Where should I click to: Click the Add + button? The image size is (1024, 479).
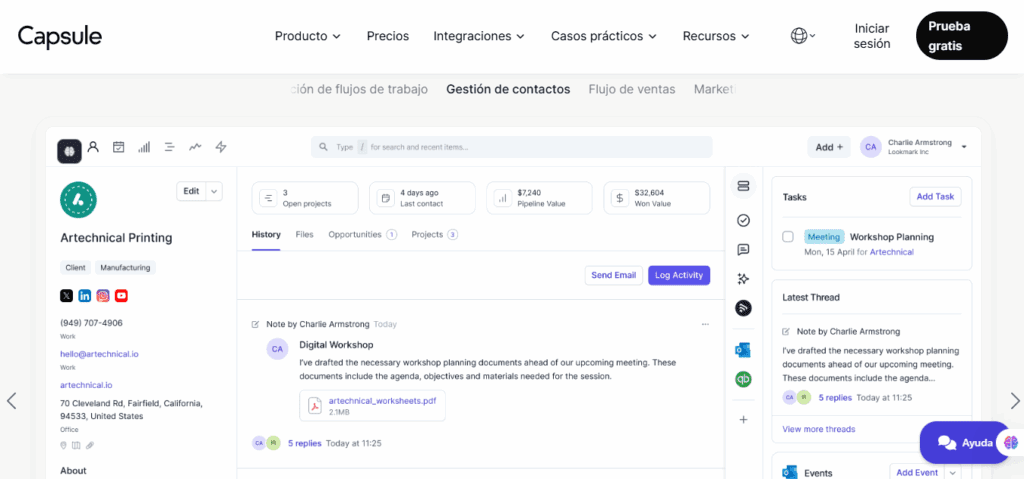click(829, 147)
